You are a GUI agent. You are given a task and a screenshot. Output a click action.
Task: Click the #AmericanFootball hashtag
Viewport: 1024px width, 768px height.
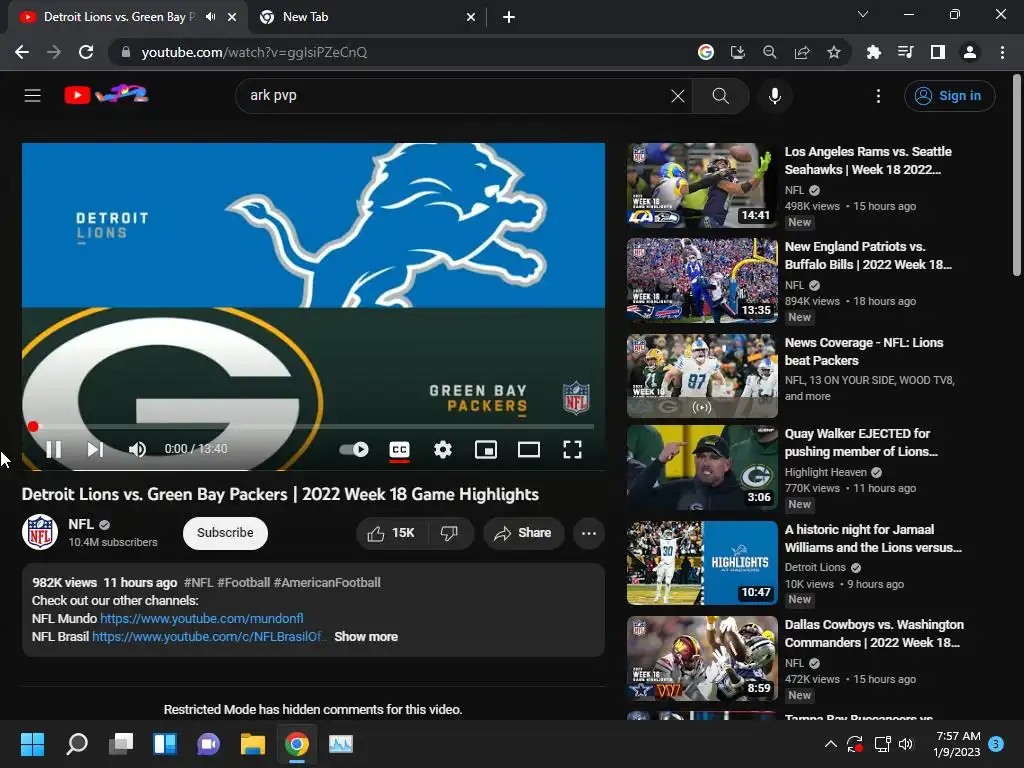(x=327, y=583)
